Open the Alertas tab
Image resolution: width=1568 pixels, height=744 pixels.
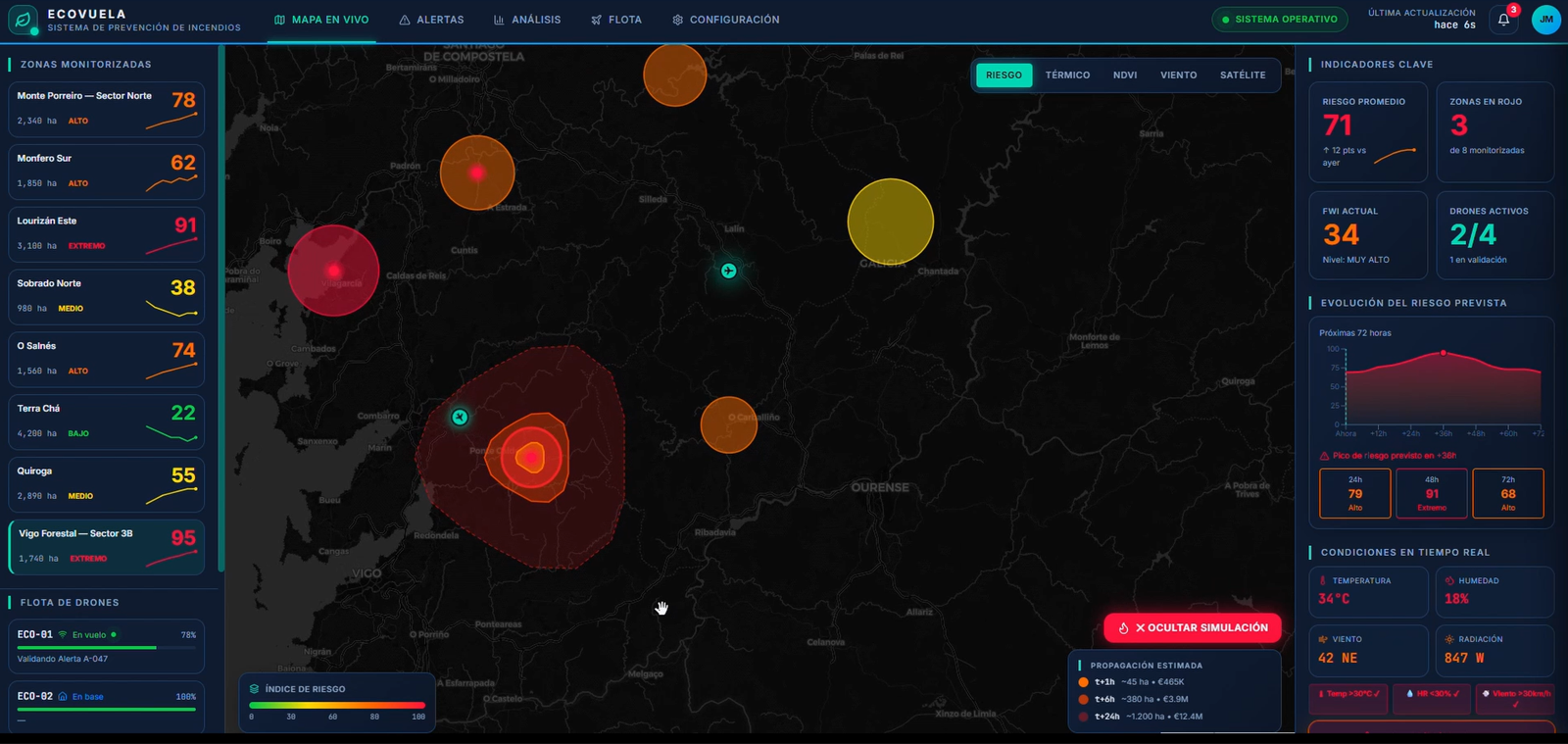pyautogui.click(x=431, y=20)
